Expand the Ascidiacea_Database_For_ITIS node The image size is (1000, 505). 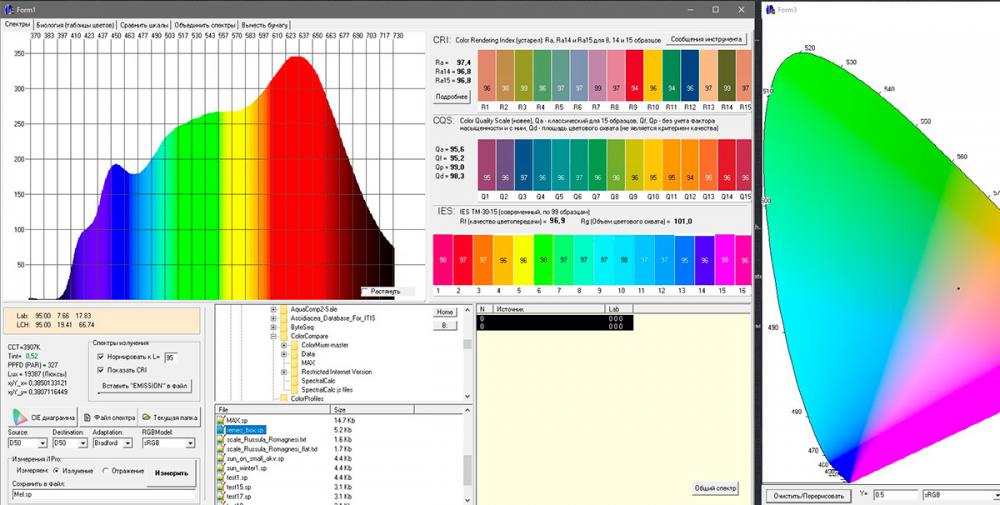[274, 318]
